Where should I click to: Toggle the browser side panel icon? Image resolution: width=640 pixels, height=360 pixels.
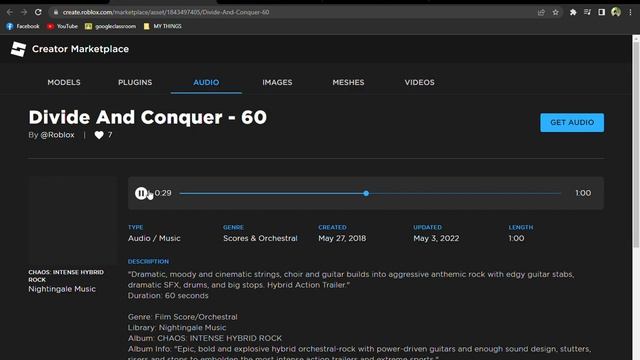[x=601, y=12]
